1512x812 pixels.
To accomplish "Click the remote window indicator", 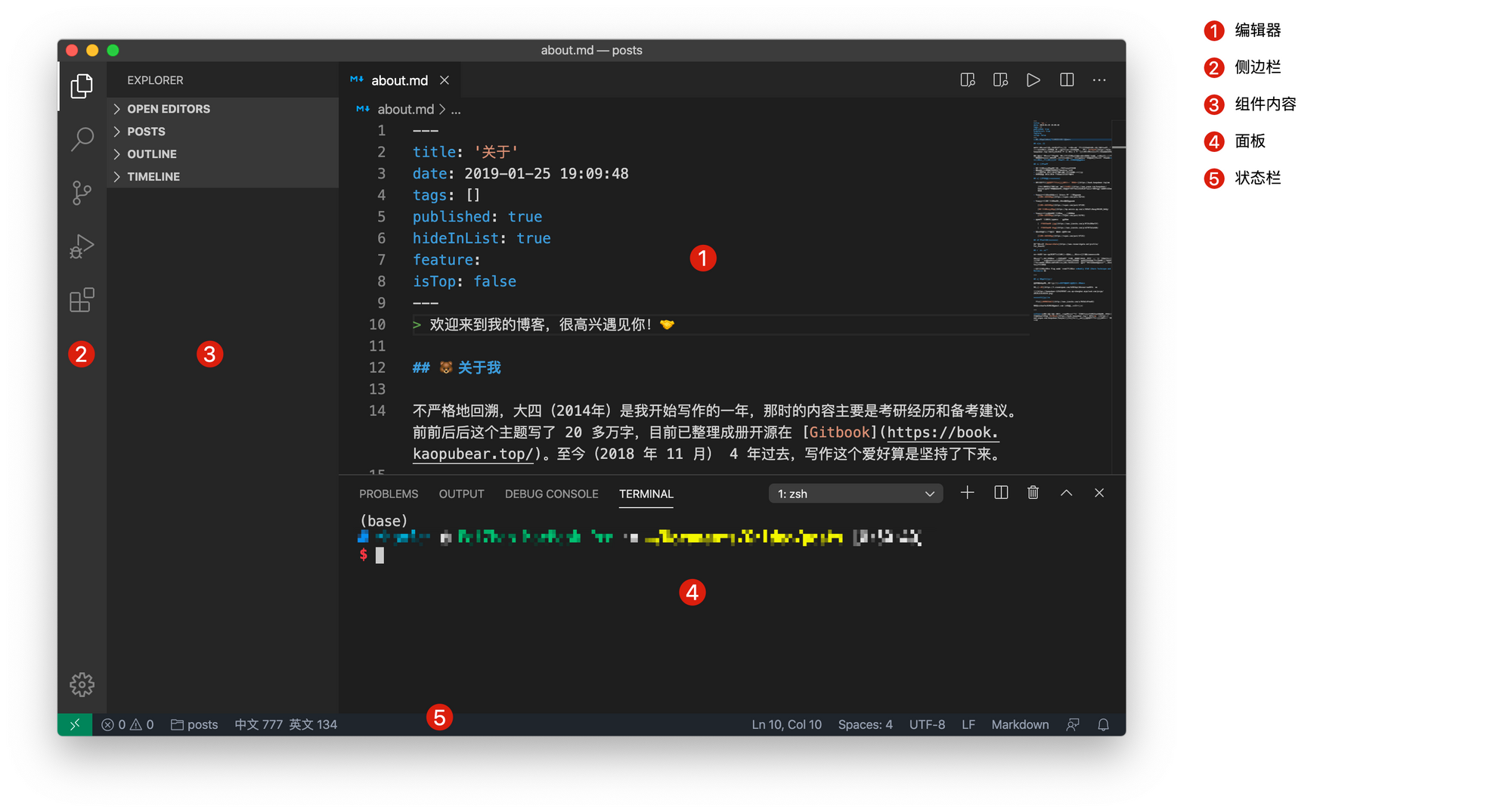I will [75, 724].
